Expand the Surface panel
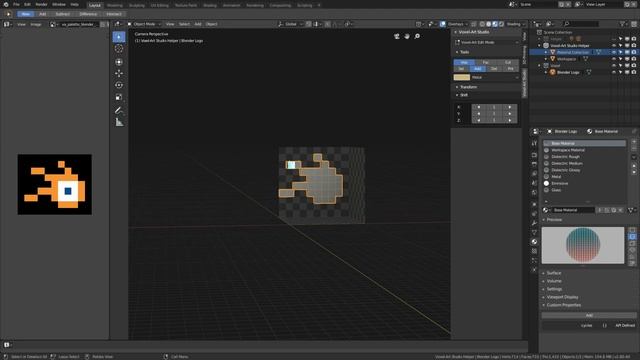Viewport: 640px width, 360px height. tap(553, 273)
